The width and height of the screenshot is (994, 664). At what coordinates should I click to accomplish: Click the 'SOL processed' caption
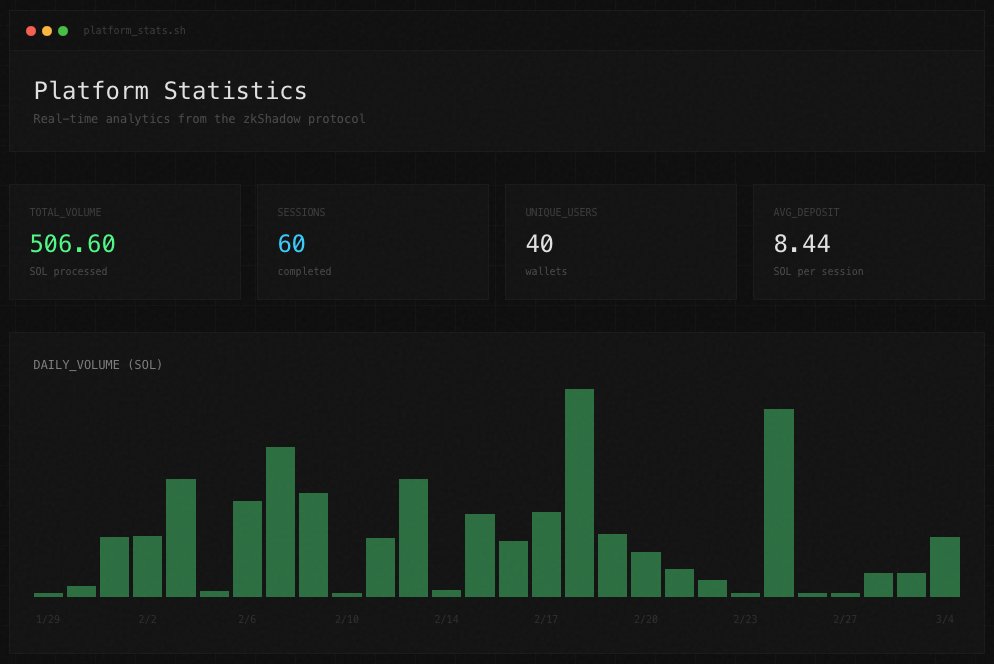pyautogui.click(x=68, y=271)
